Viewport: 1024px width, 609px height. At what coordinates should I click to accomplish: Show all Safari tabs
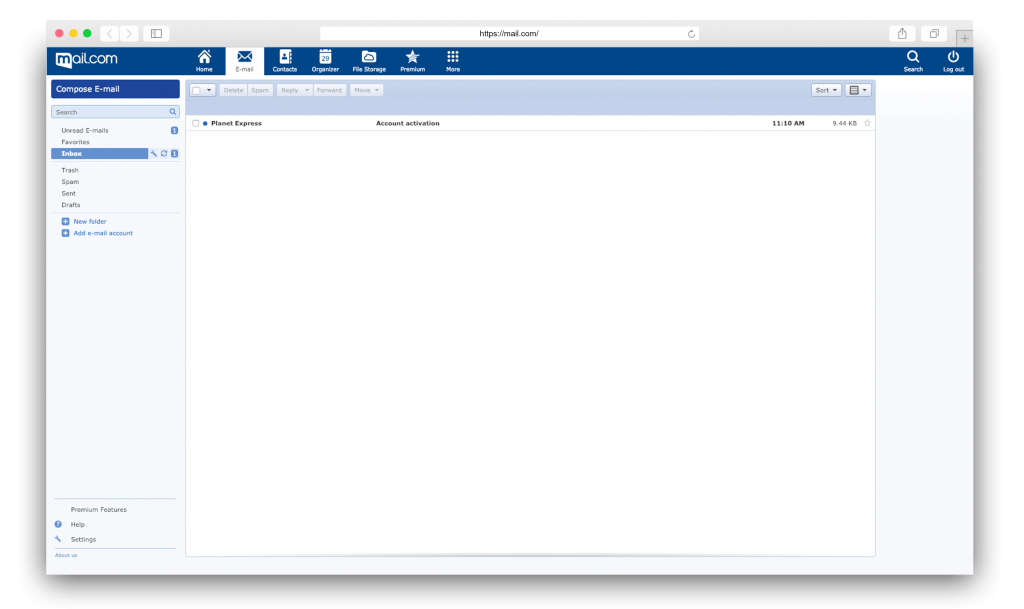coord(935,33)
